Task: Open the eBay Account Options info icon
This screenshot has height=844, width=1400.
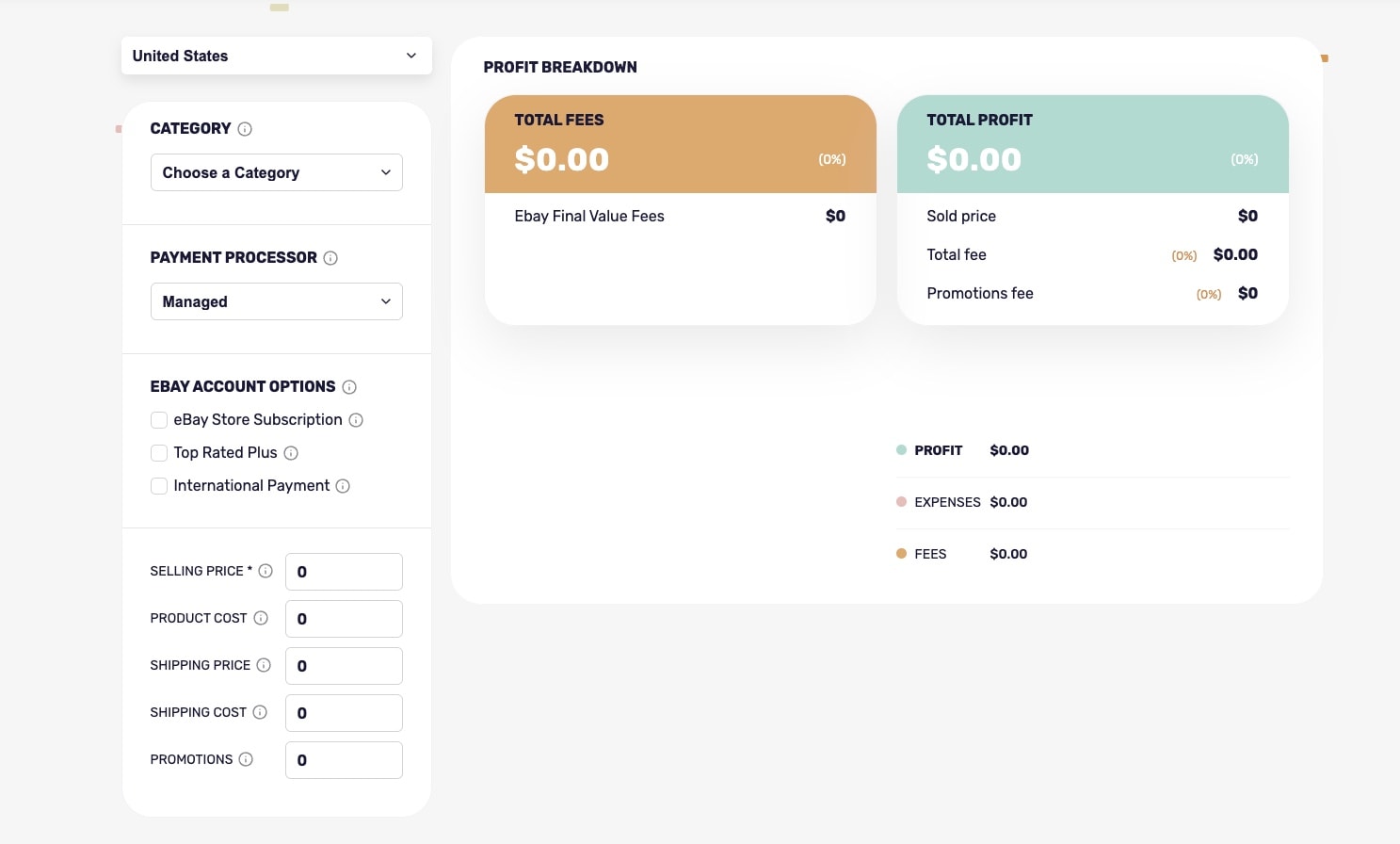Action: [x=349, y=387]
